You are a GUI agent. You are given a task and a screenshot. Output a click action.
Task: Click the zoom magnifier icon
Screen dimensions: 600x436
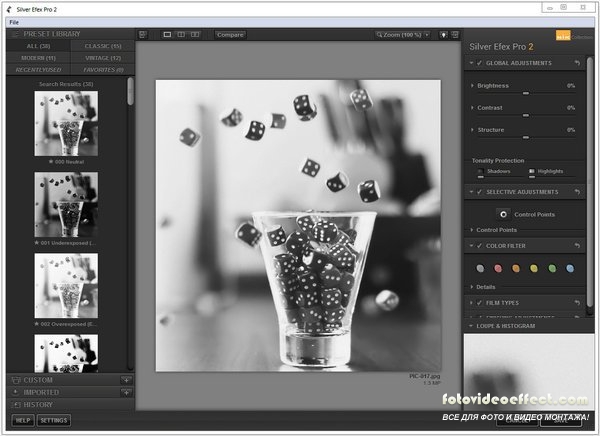[x=379, y=35]
